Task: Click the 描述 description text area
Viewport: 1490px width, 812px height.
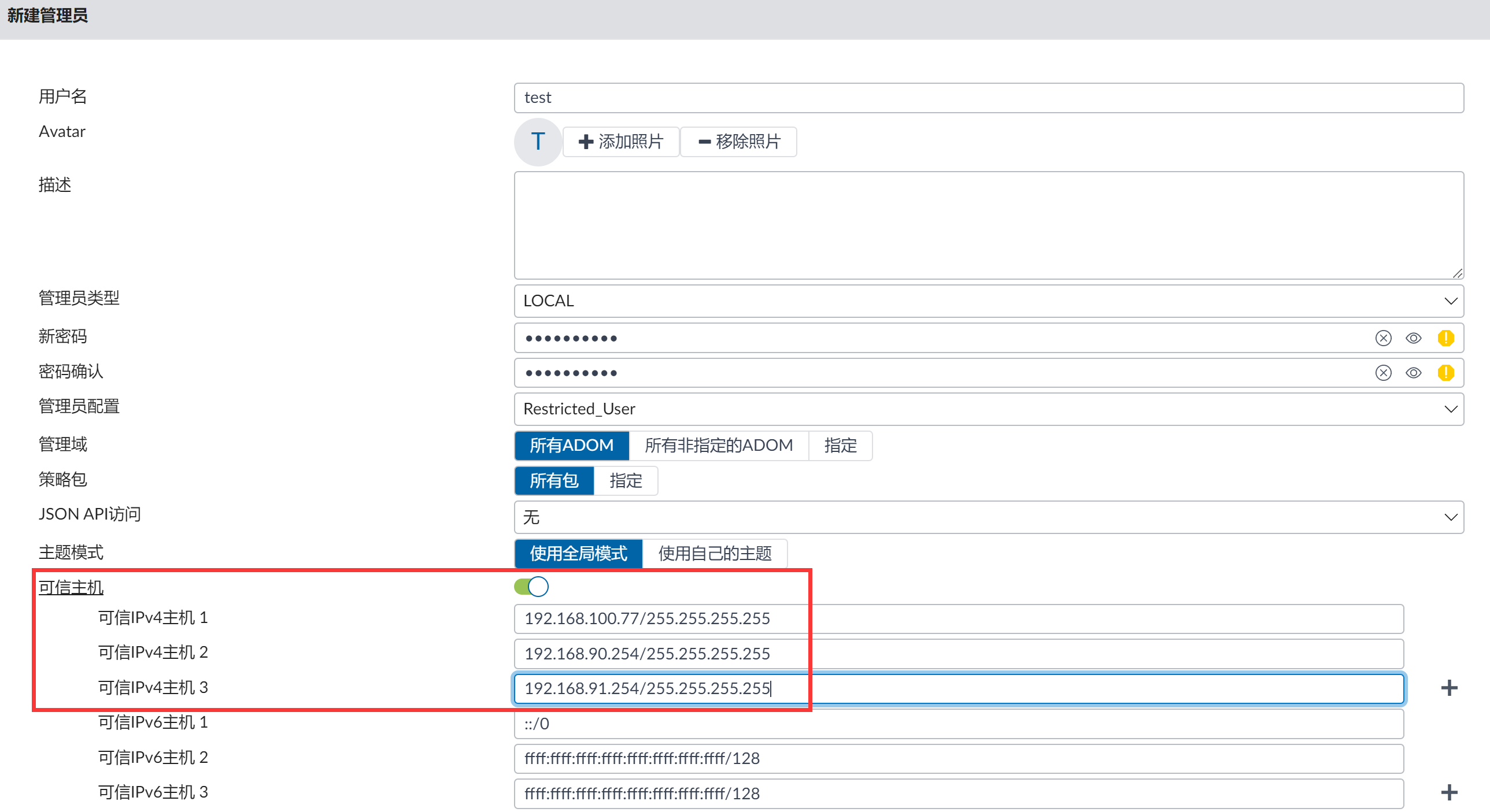Action: pos(988,225)
